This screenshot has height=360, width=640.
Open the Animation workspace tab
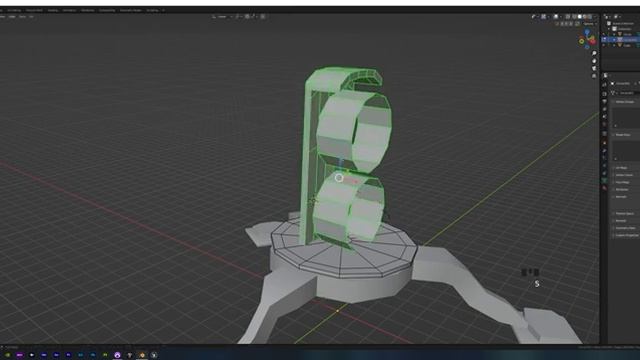coord(69,10)
